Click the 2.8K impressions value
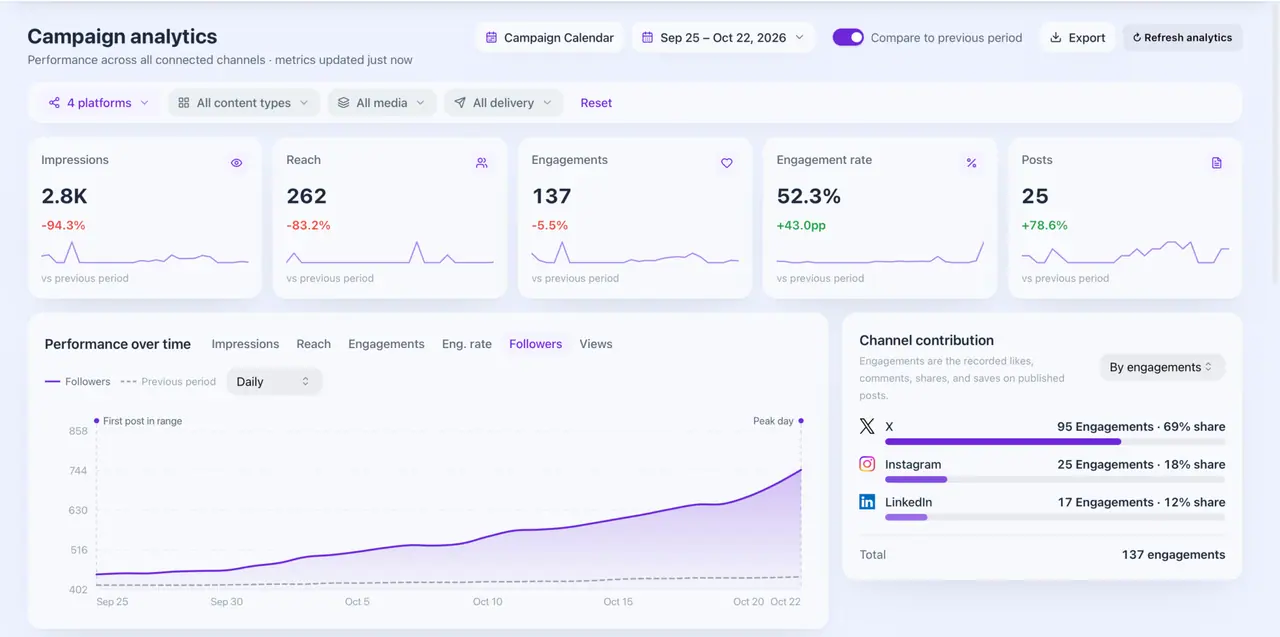The width and height of the screenshot is (1280, 637). click(64, 196)
